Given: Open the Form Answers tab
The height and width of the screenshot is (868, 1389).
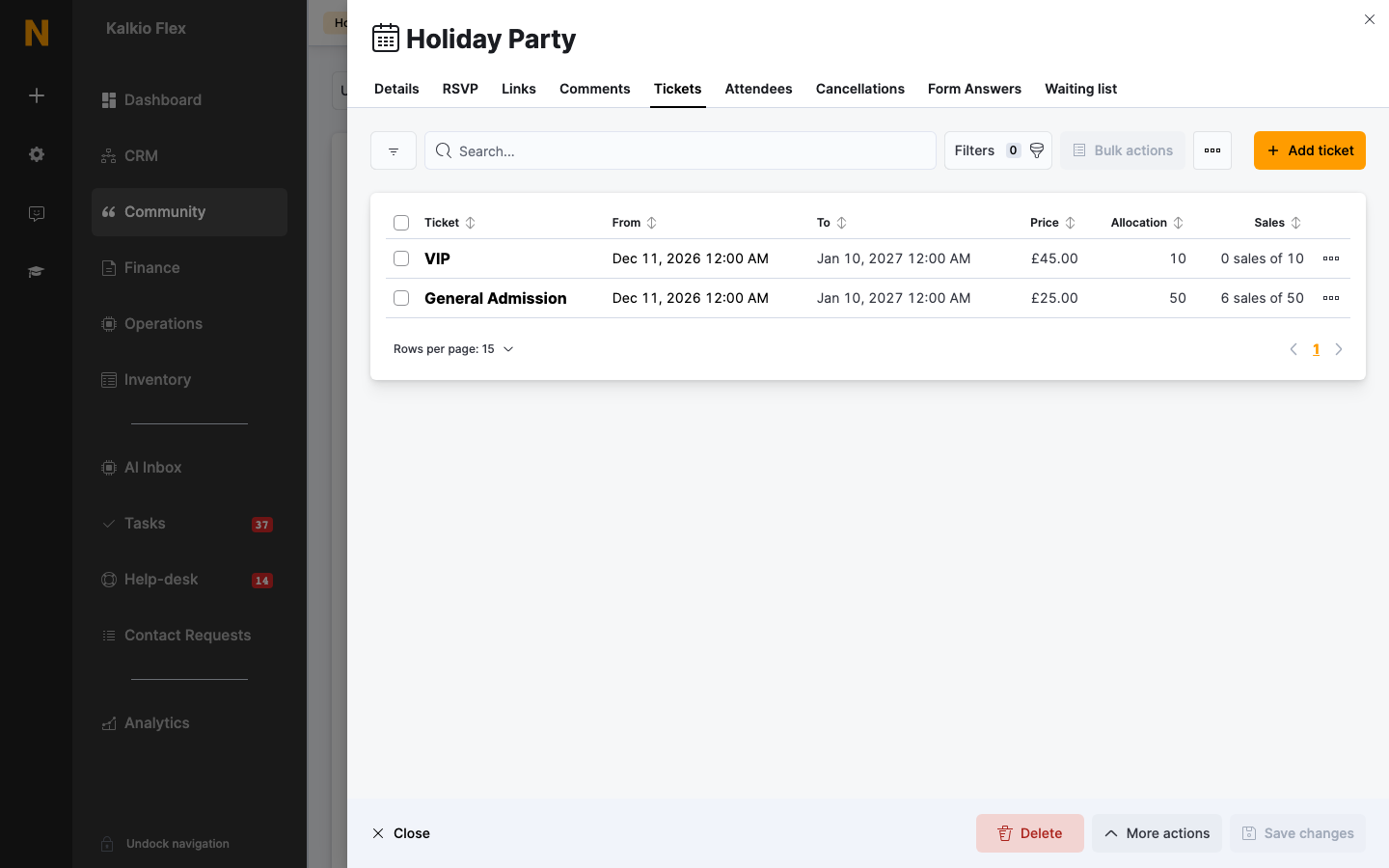Looking at the screenshot, I should [x=974, y=89].
